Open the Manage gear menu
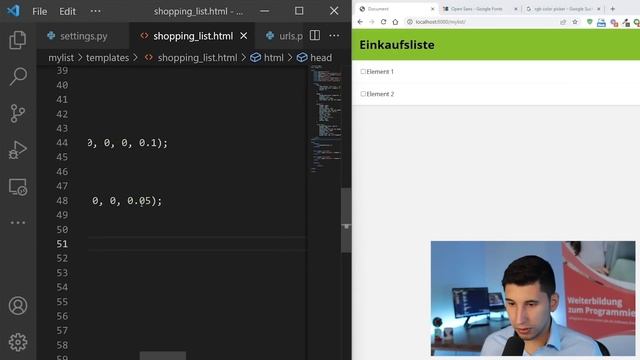Screen dimensions: 640x360 coord(18,342)
